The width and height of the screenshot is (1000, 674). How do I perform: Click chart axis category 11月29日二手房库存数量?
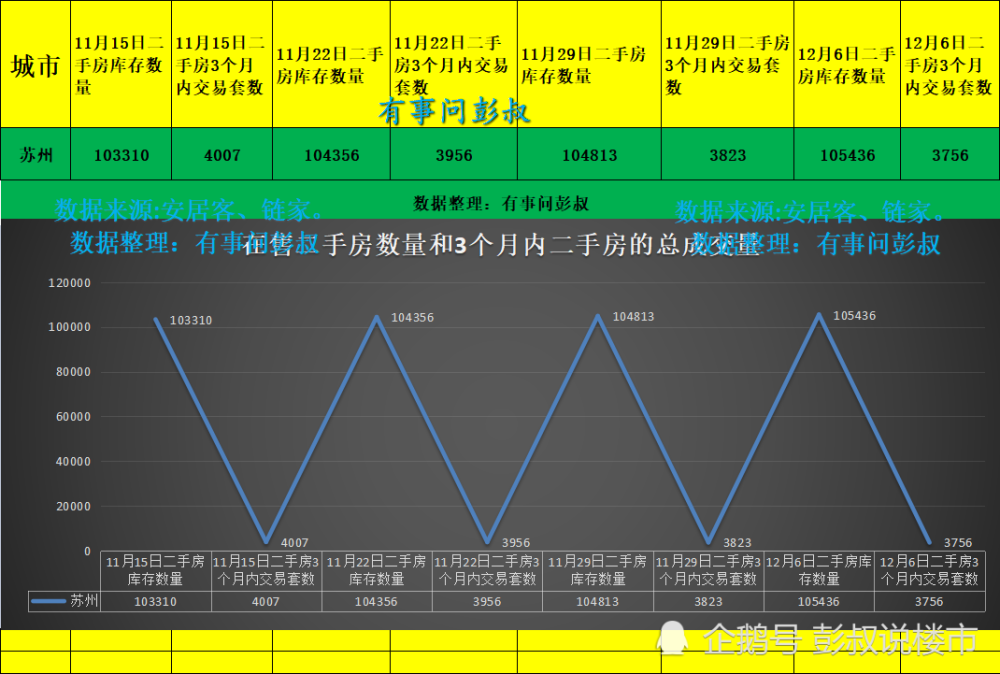click(x=598, y=570)
